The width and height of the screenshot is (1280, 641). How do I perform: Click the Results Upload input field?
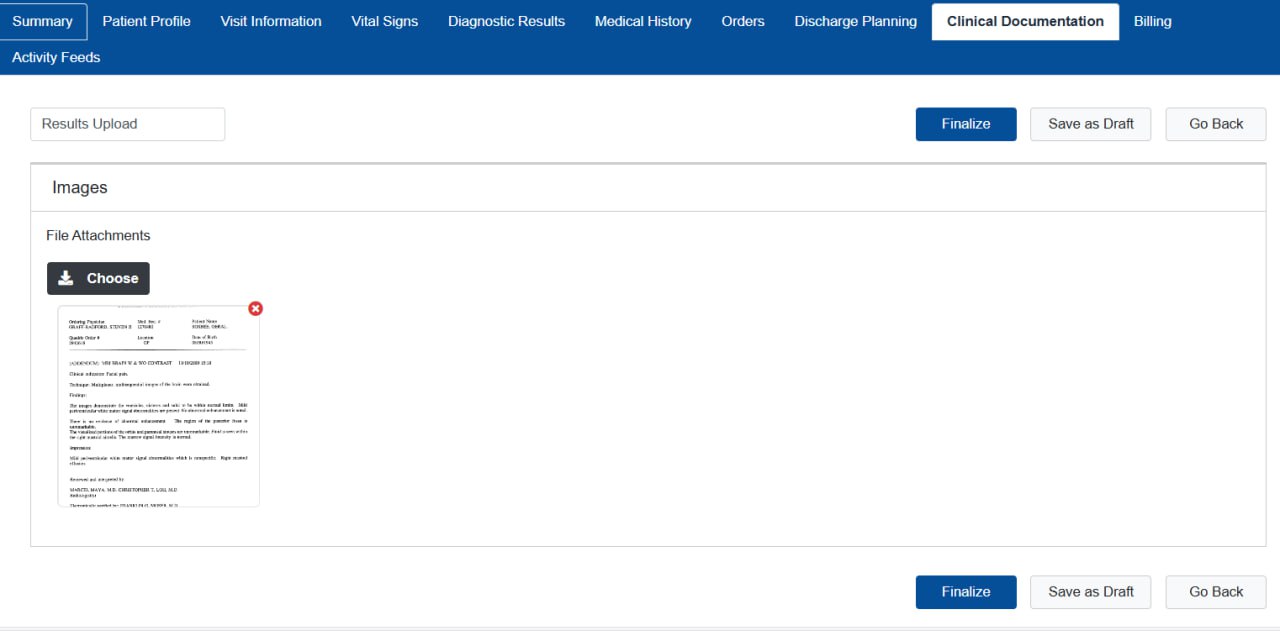pos(128,124)
